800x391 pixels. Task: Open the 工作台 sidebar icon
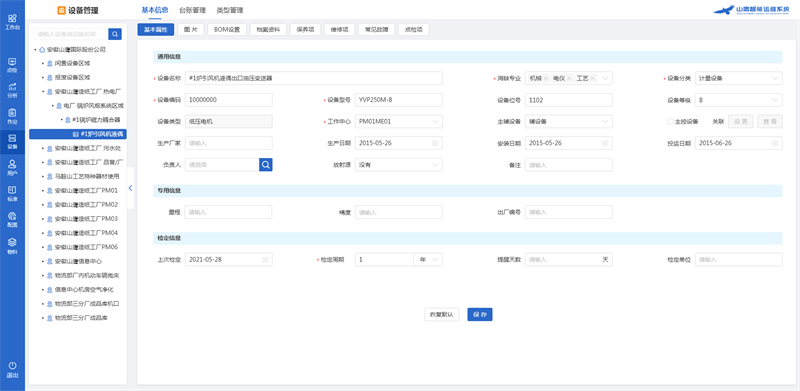coord(12,21)
